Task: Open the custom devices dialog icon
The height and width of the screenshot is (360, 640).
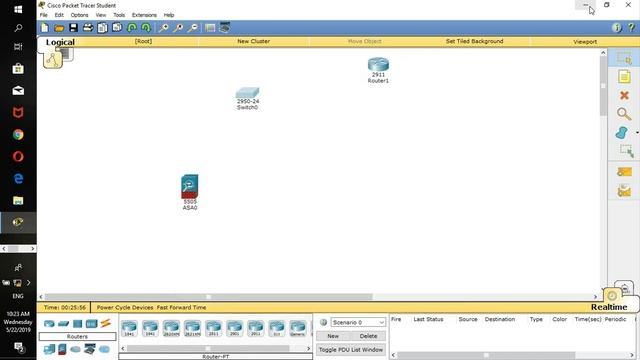Action: click(224, 28)
